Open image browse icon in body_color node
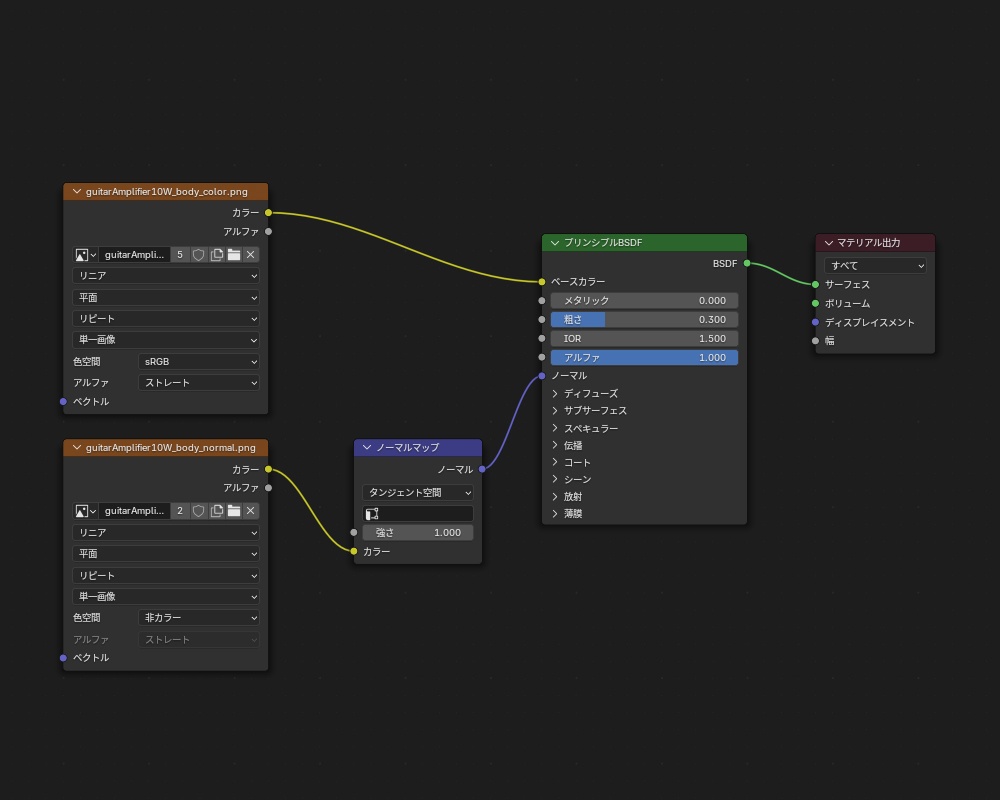Viewport: 1000px width, 800px height. pyautogui.click(x=85, y=255)
